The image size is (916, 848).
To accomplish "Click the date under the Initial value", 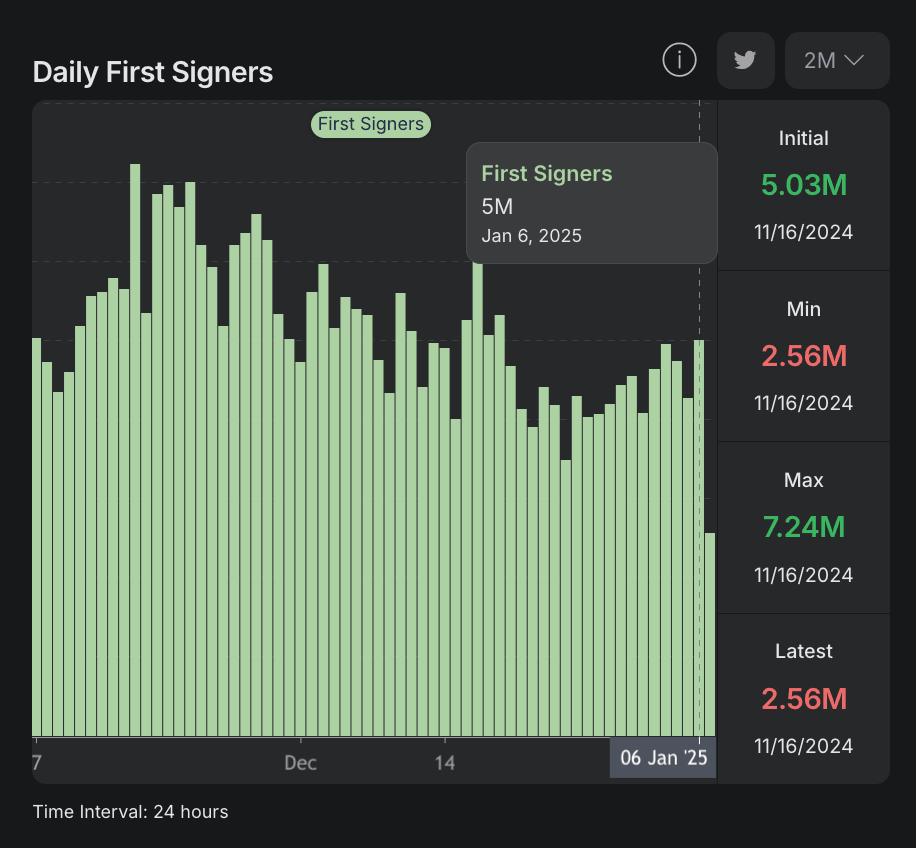I will click(x=803, y=232).
